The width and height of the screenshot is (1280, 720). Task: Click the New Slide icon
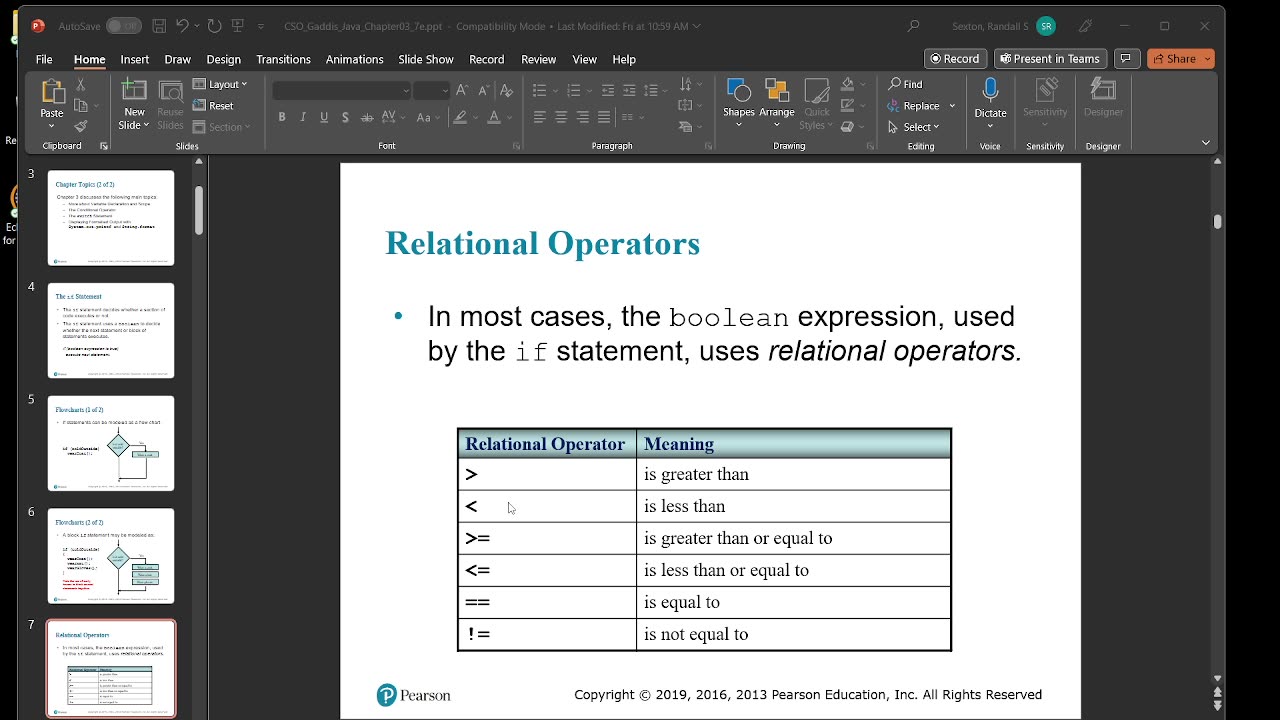134,92
